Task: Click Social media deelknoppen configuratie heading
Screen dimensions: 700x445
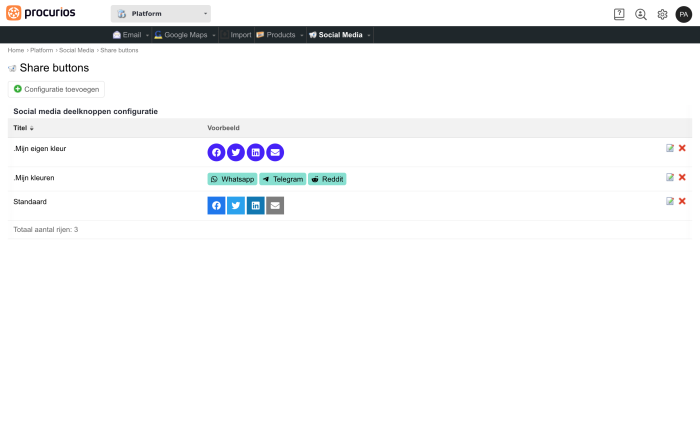Action: click(85, 112)
